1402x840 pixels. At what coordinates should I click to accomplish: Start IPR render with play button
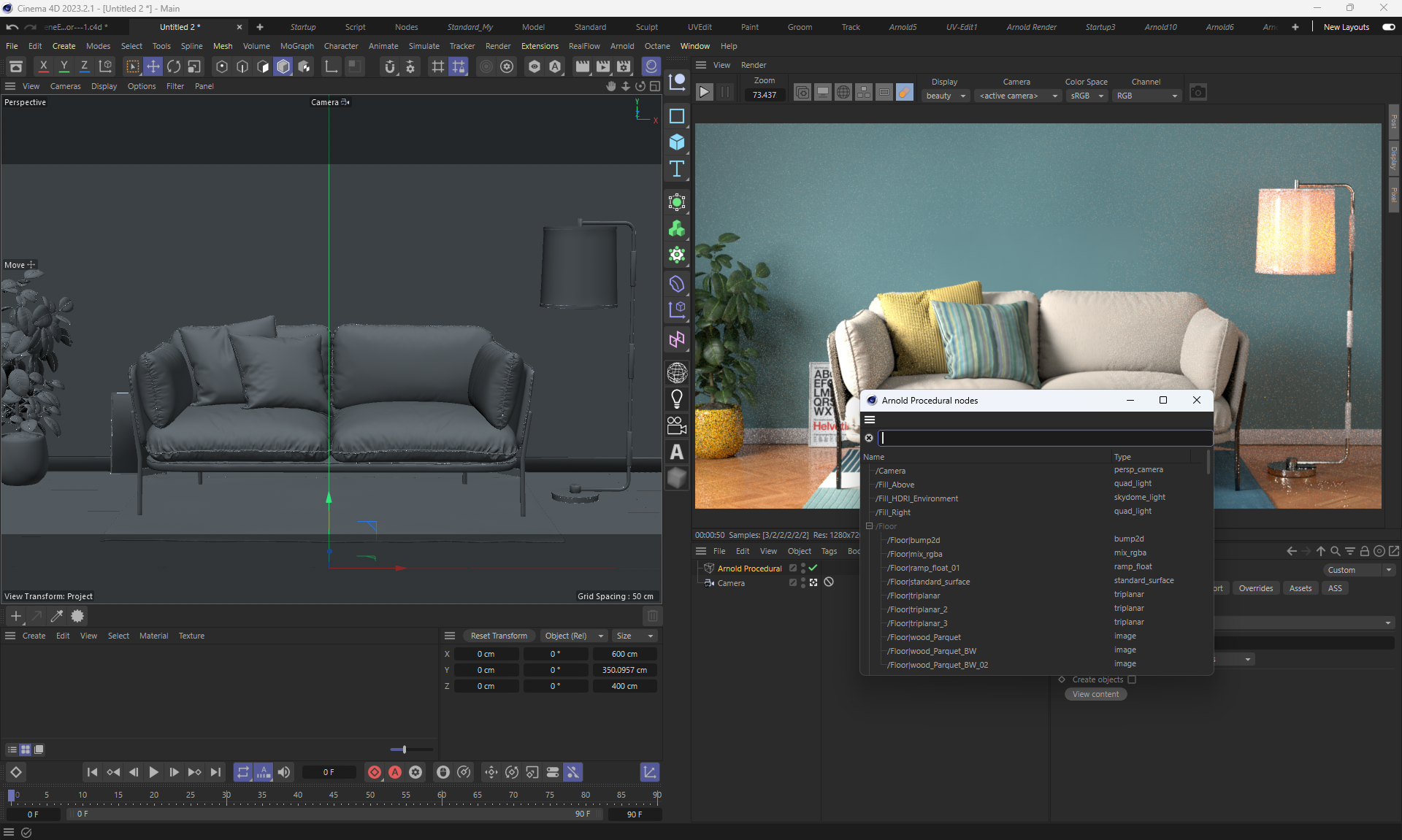tap(704, 93)
